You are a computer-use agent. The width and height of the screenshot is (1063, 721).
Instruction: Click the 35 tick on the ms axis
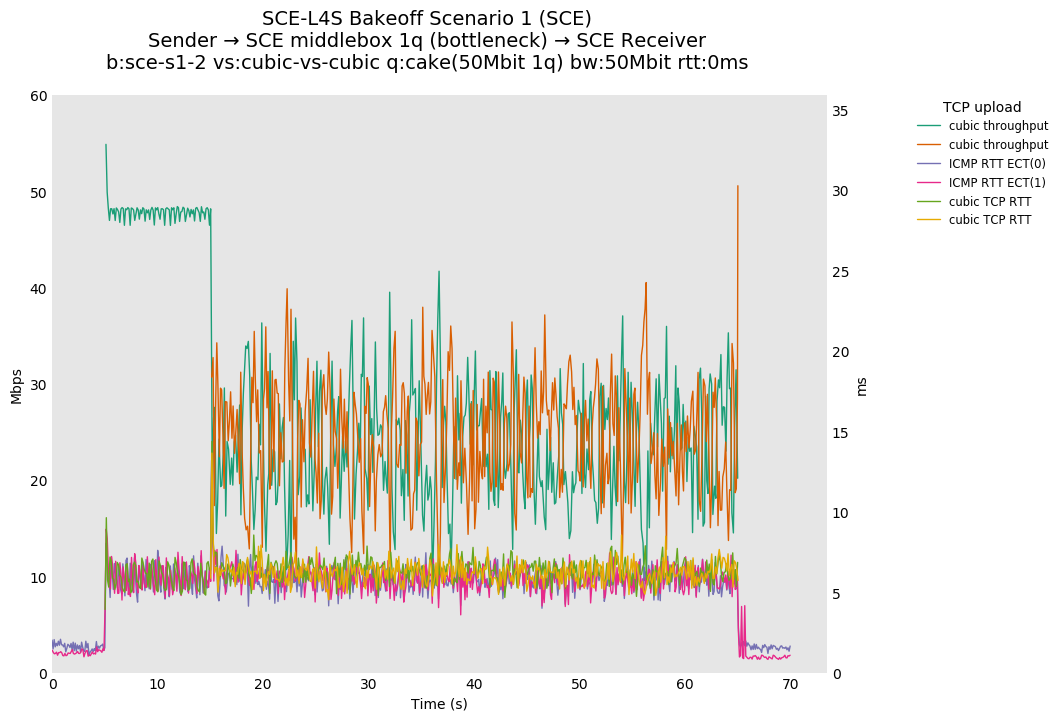point(841,111)
